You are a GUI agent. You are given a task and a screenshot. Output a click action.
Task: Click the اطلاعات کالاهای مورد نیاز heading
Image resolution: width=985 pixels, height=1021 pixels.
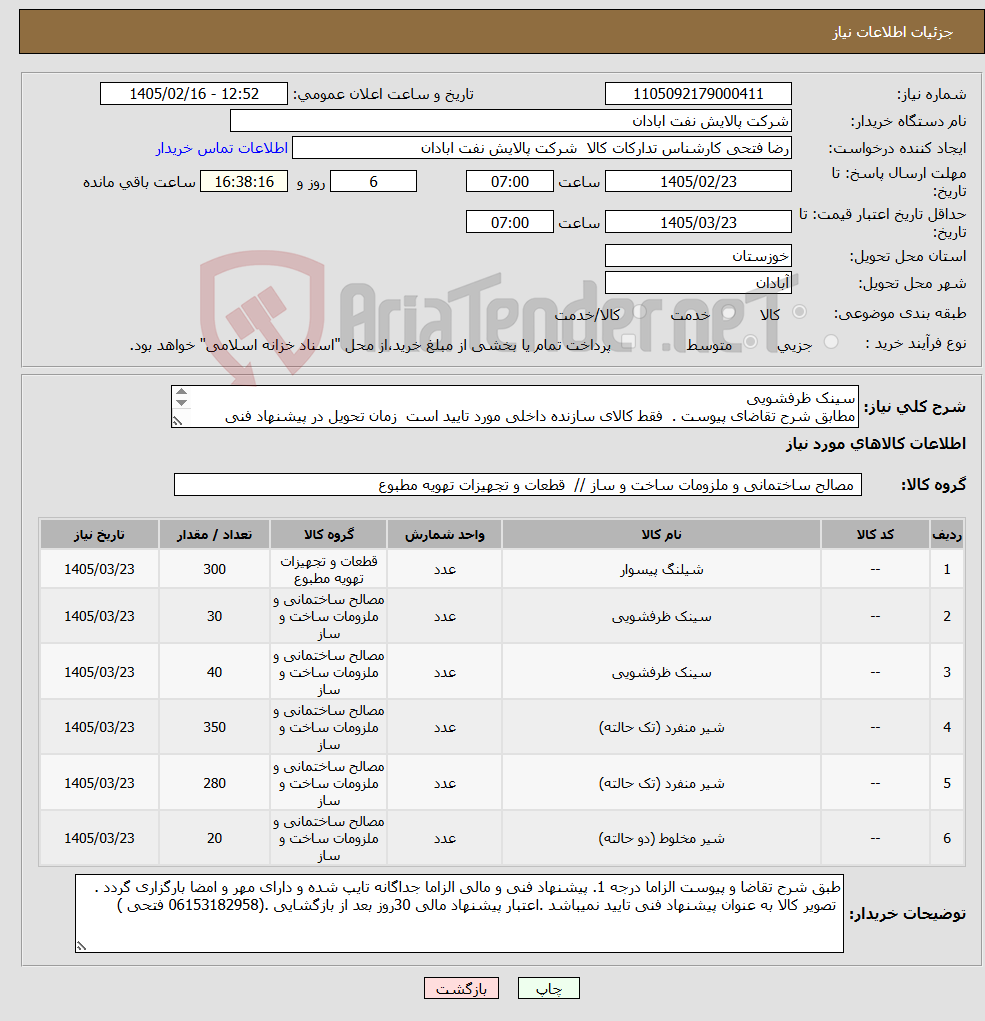click(x=876, y=444)
